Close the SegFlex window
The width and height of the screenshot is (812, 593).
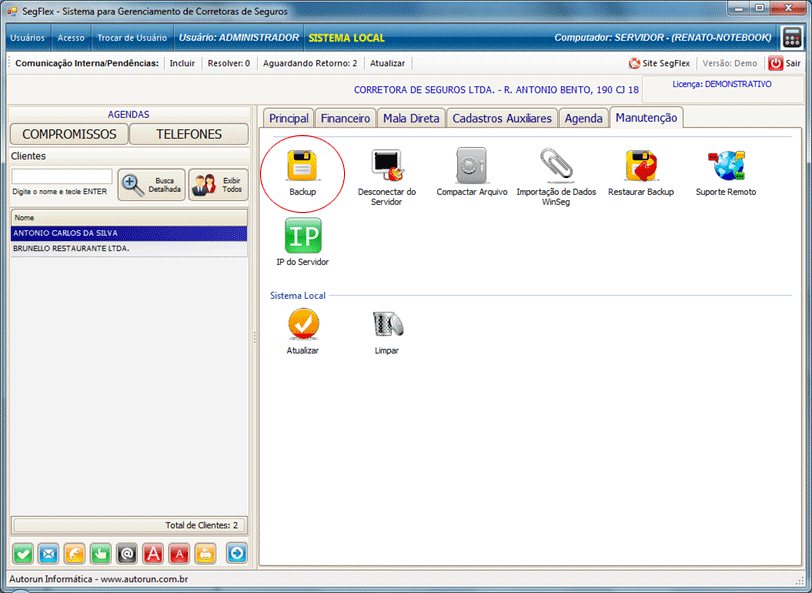(x=788, y=9)
